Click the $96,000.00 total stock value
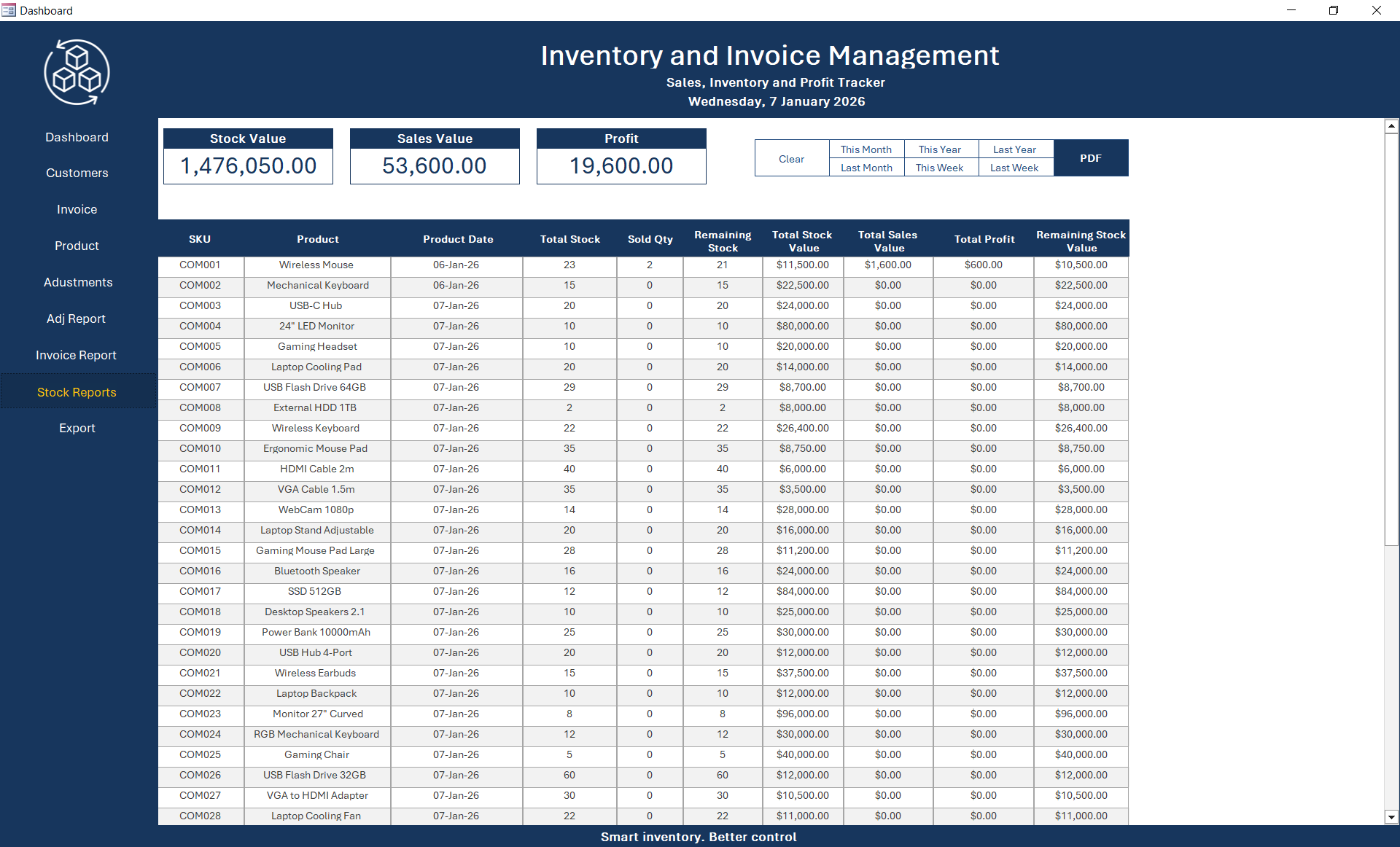This screenshot has height=847, width=1400. (802, 714)
